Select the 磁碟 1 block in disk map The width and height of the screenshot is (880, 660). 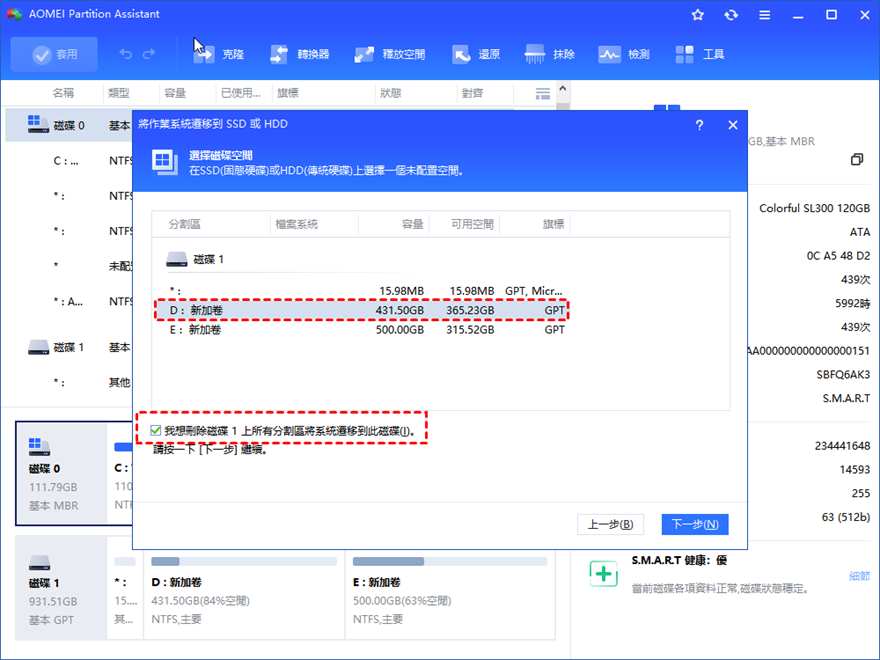(x=61, y=588)
